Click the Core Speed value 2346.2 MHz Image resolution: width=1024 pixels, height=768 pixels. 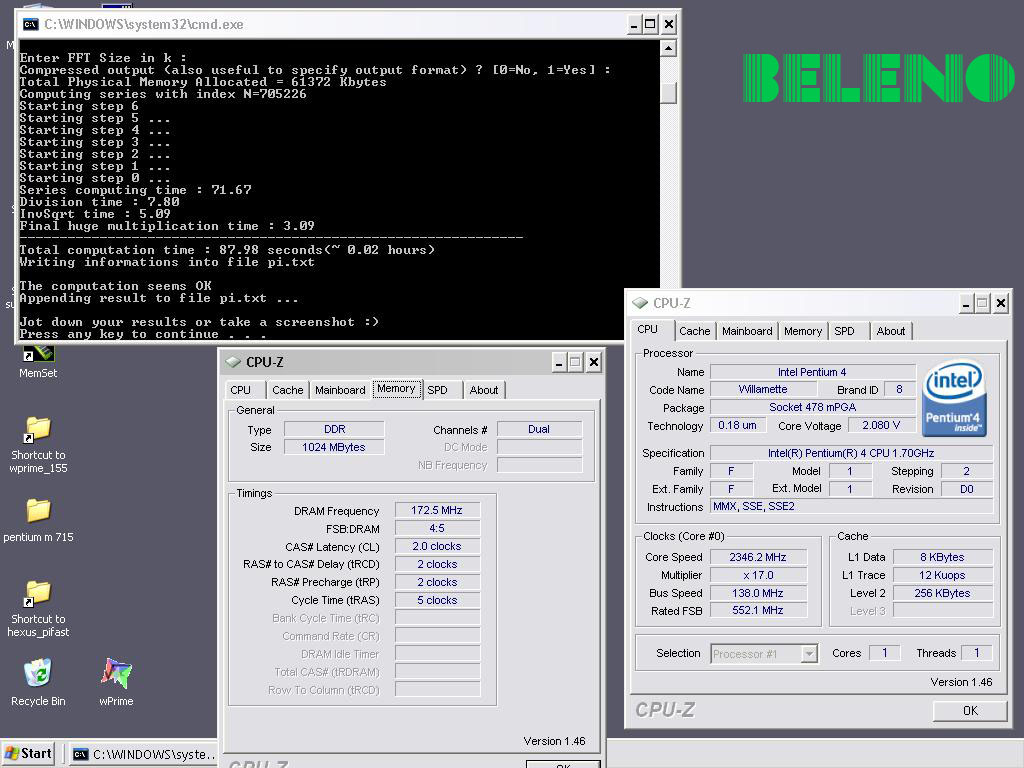click(x=758, y=557)
